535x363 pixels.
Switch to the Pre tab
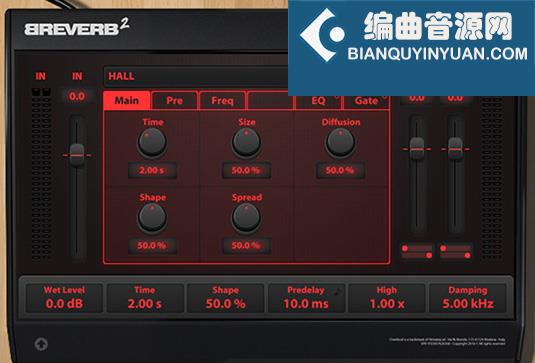[174, 101]
